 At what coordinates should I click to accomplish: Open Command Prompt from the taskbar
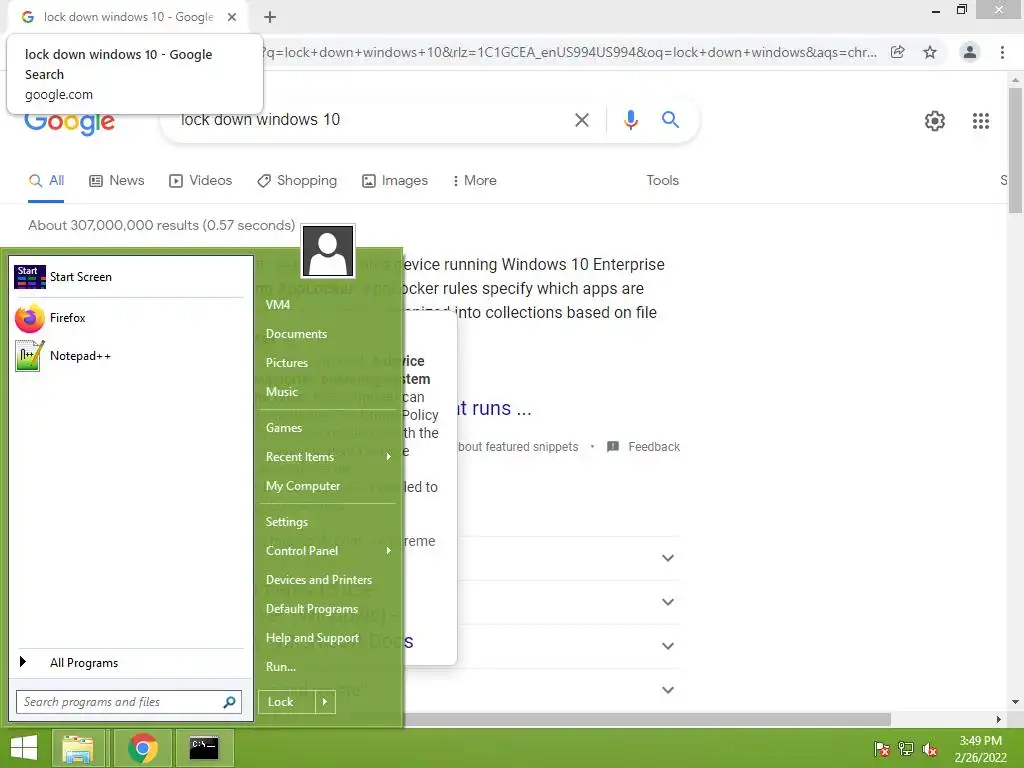pyautogui.click(x=204, y=748)
